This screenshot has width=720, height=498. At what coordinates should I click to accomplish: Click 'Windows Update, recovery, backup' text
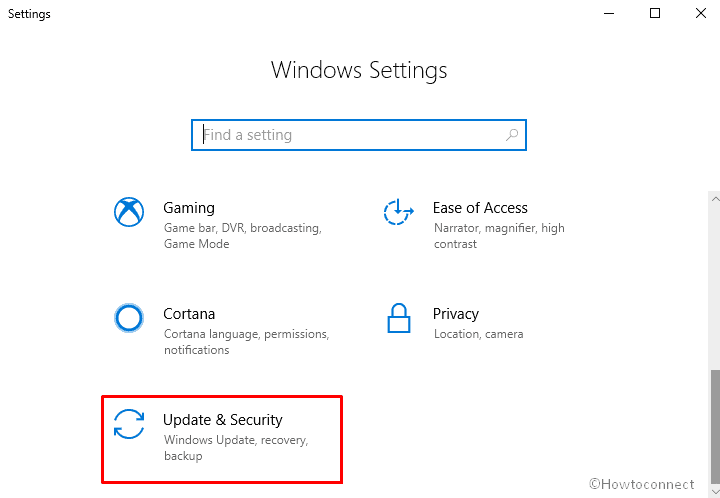(236, 448)
